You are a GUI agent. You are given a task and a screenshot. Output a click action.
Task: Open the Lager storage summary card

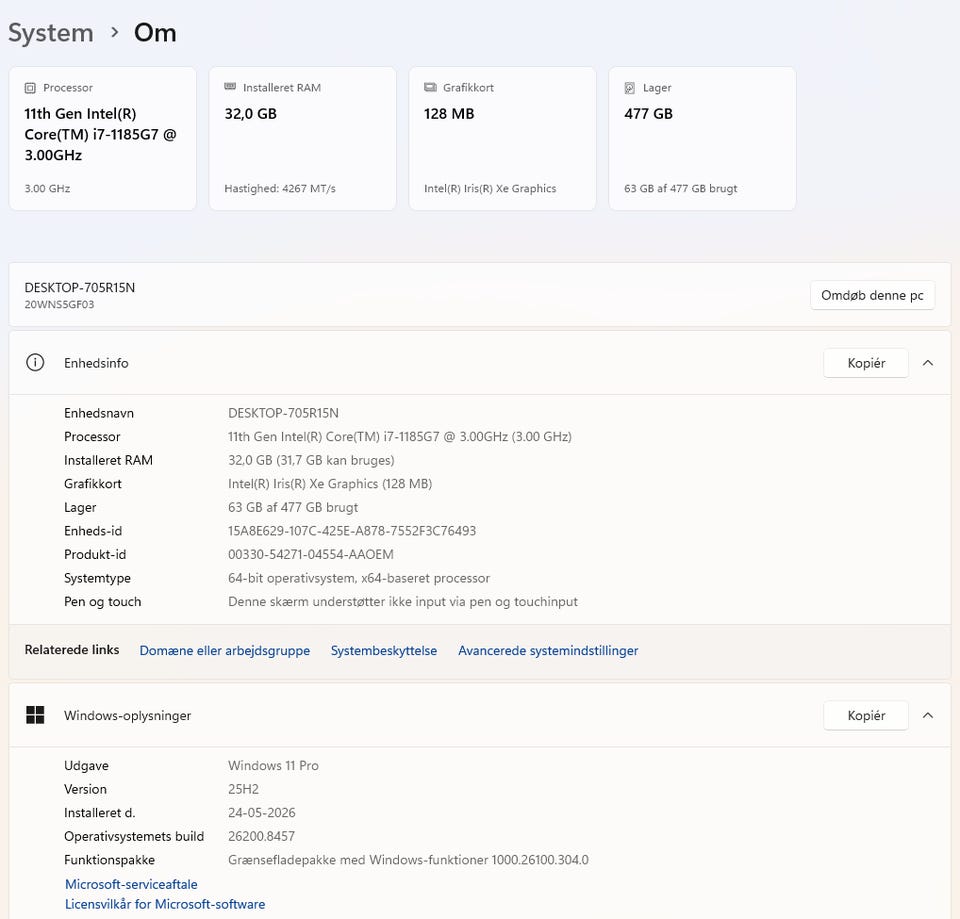(702, 138)
